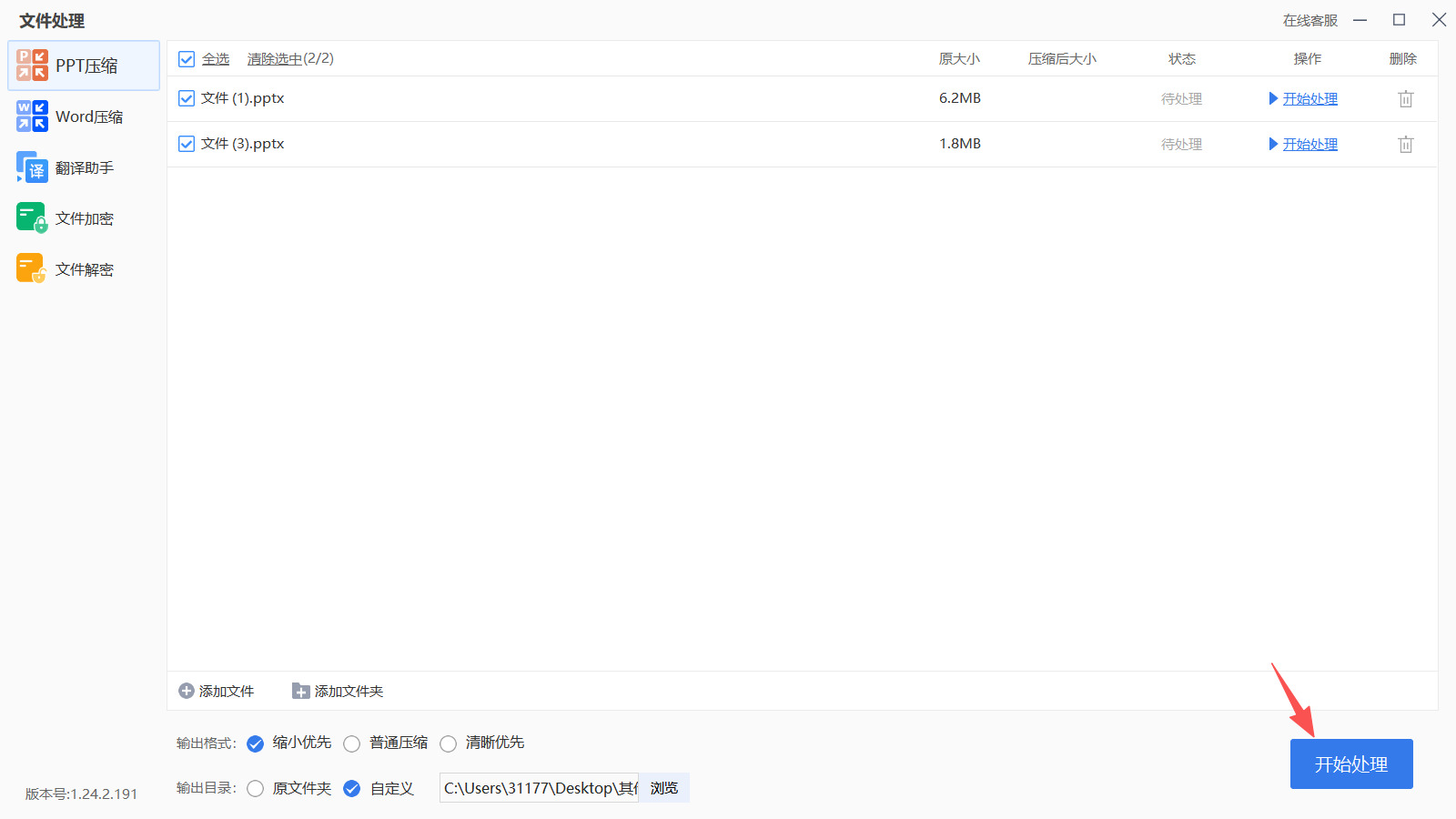The width and height of the screenshot is (1456, 819).
Task: Click play arrow for 文件 (3).pptx
Action: 1274,144
